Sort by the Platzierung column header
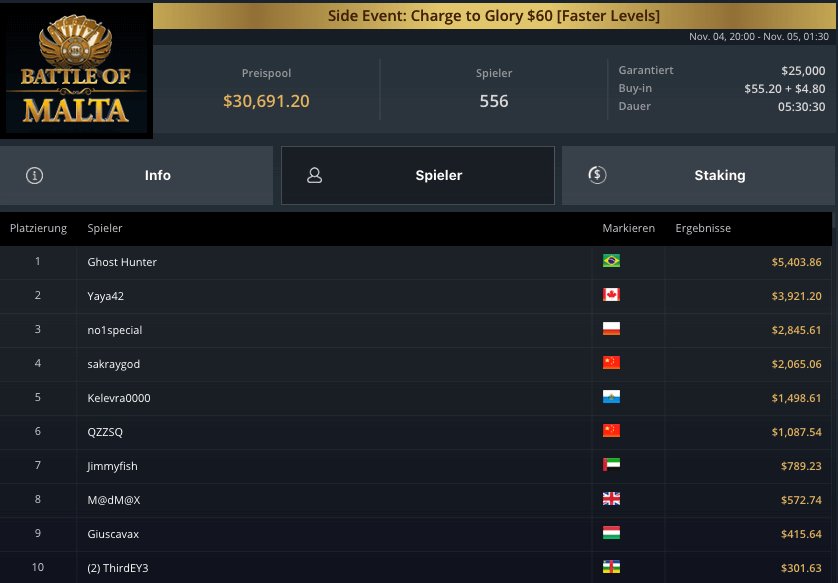 (38, 228)
